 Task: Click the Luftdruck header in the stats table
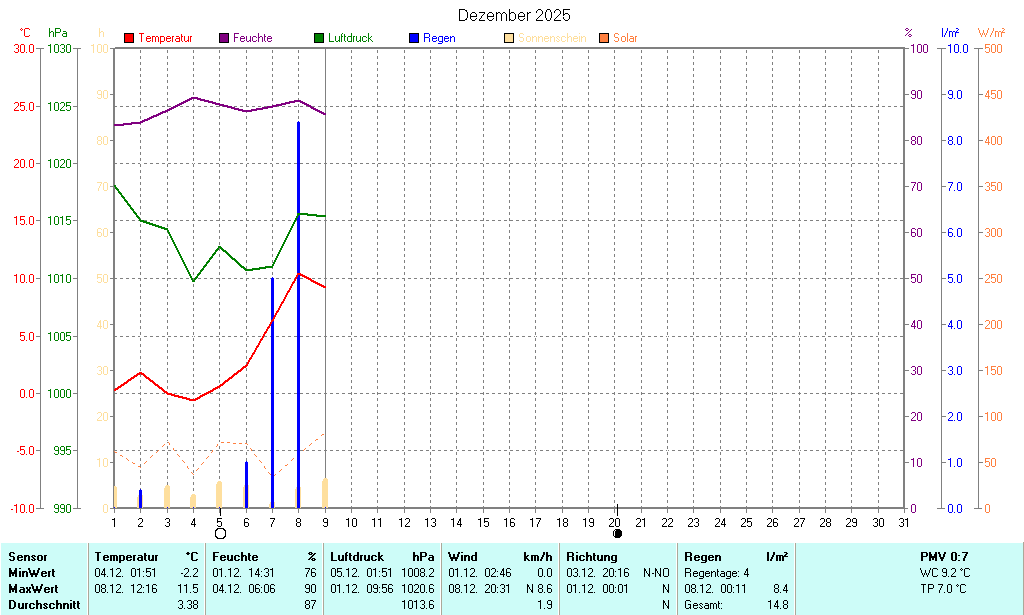point(352,557)
